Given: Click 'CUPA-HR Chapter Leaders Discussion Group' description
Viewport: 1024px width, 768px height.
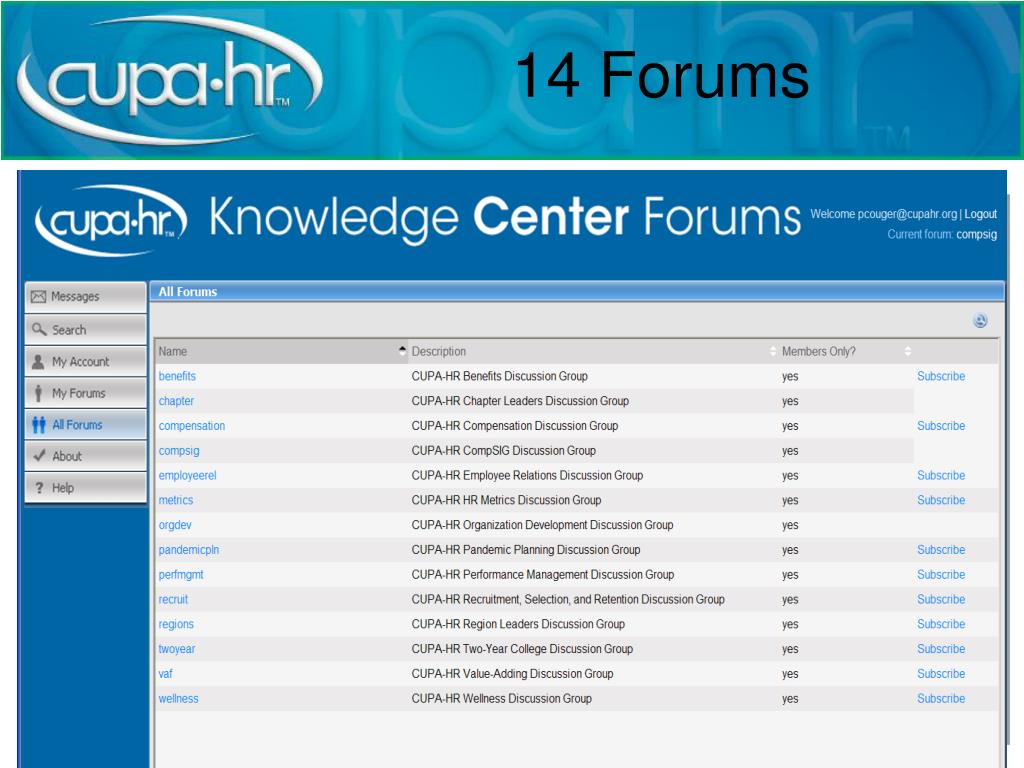Looking at the screenshot, I should (520, 401).
